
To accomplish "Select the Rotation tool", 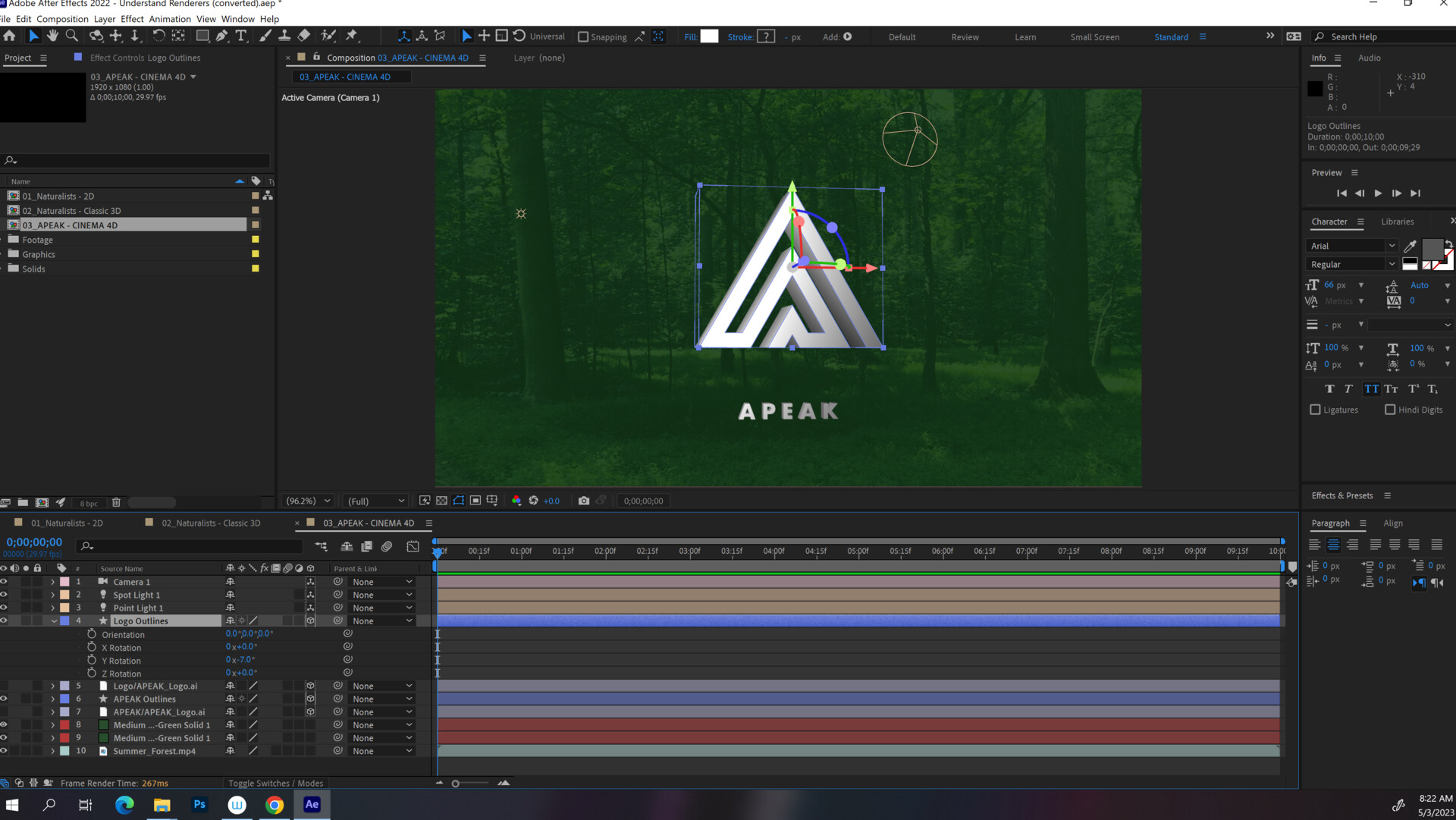I will 158,36.
